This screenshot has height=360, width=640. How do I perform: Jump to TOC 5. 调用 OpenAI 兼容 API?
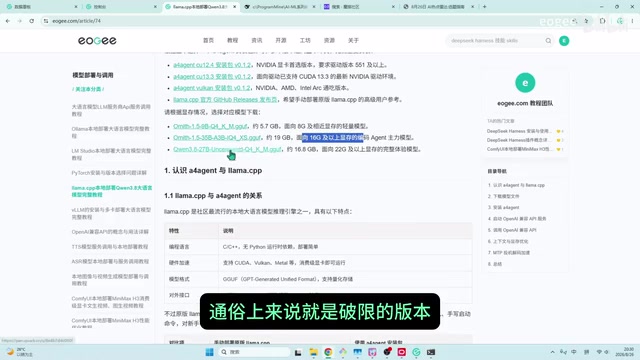(x=512, y=230)
